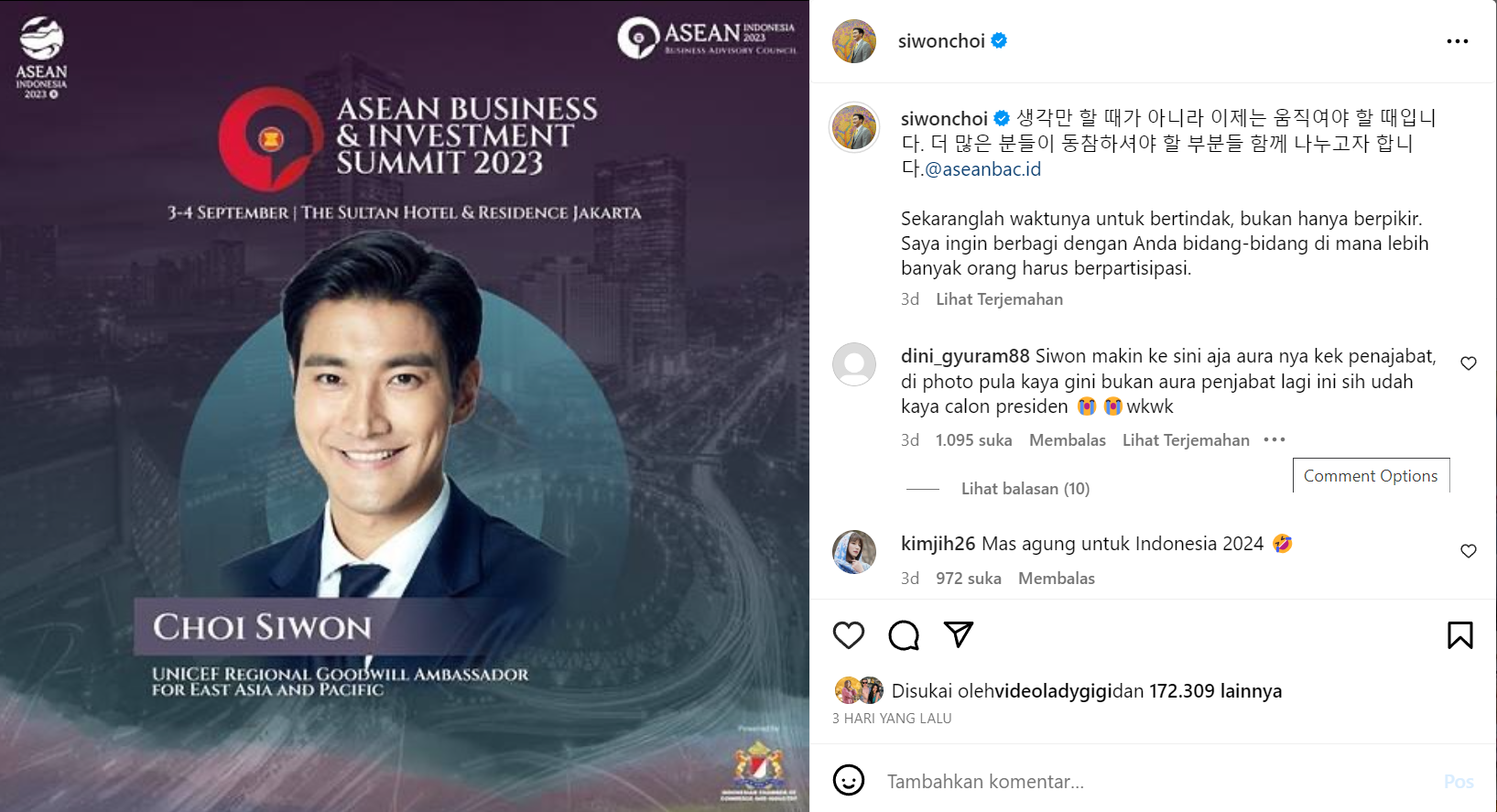Like dini_gyuram88's comment with the heart
1497x812 pixels.
pyautogui.click(x=1469, y=363)
